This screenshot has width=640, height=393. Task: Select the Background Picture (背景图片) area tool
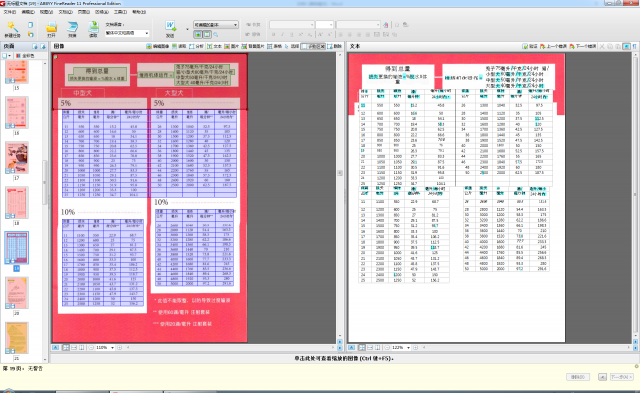[x=253, y=46]
